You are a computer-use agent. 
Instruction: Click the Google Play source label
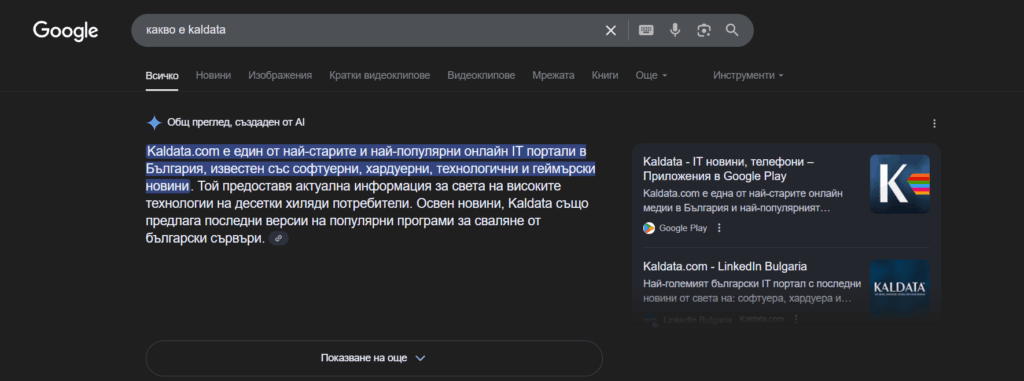coord(683,228)
